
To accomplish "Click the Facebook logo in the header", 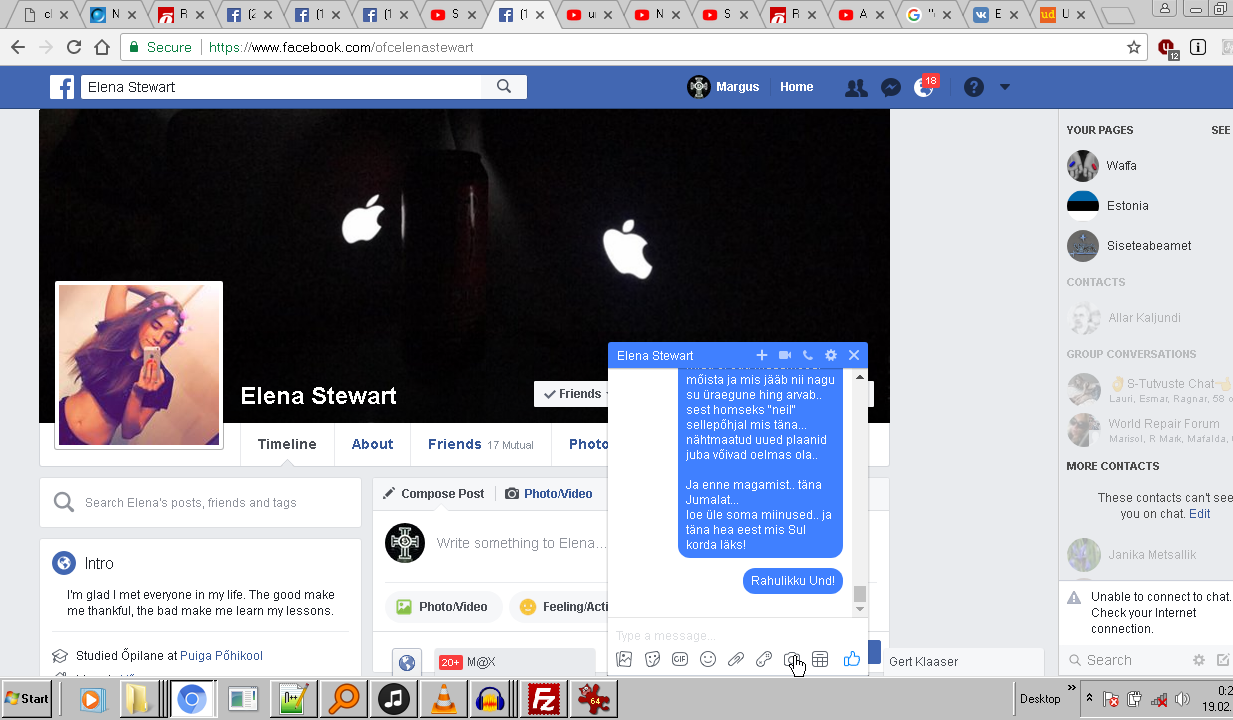I will [63, 87].
